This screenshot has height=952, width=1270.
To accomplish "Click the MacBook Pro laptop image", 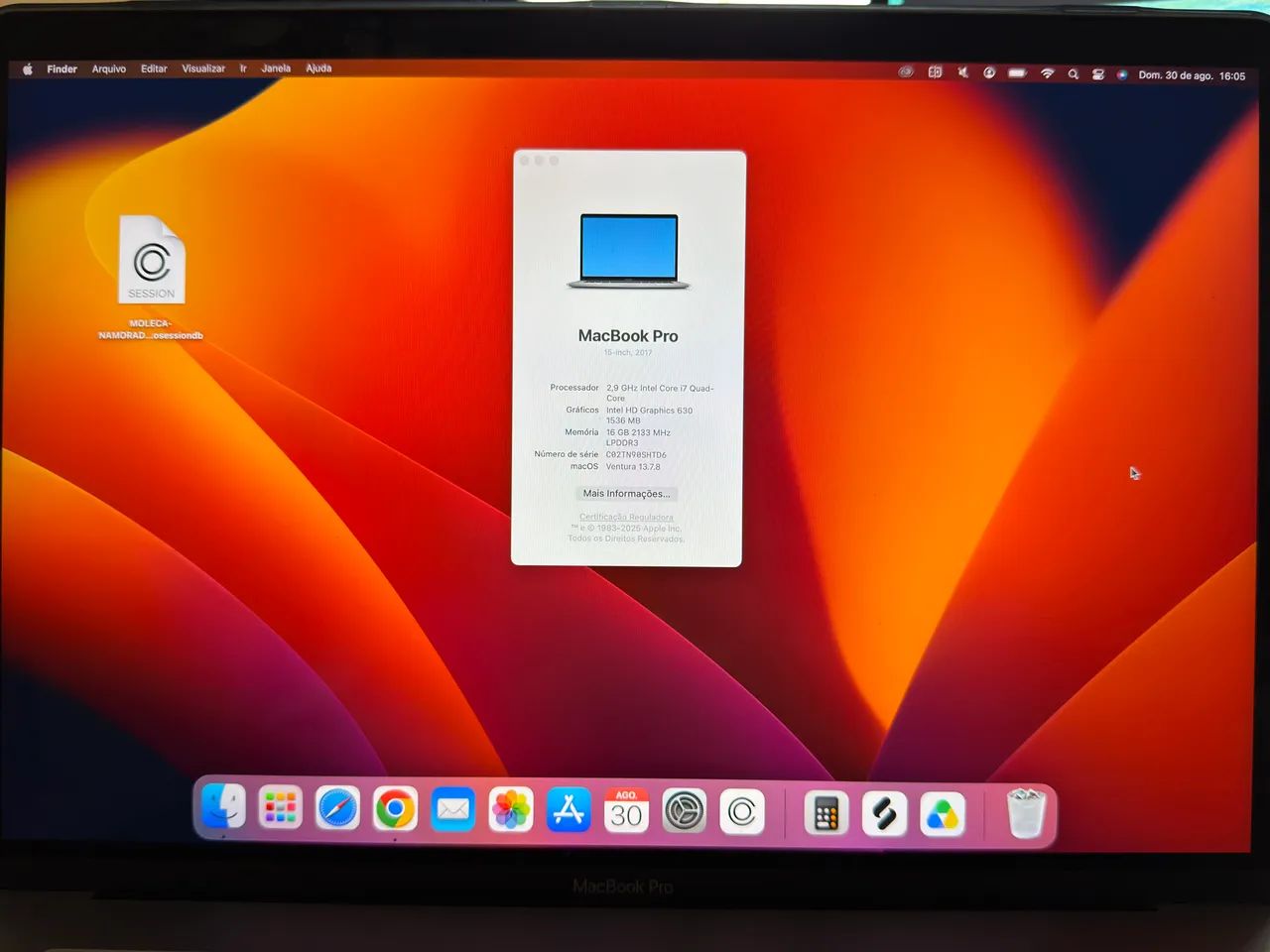I will coord(628,252).
